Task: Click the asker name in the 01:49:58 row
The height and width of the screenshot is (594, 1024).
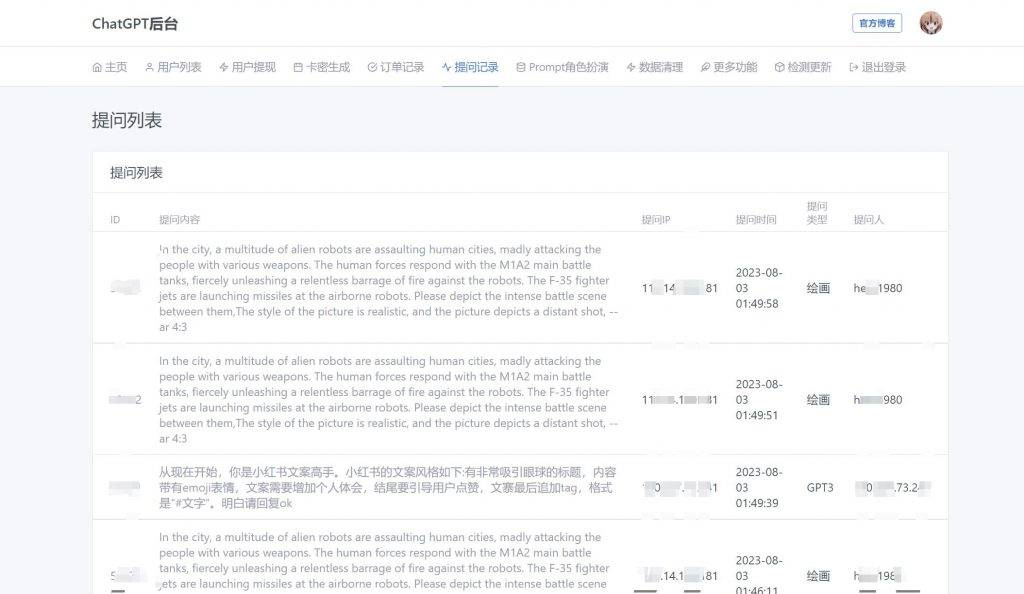Action: click(x=878, y=288)
